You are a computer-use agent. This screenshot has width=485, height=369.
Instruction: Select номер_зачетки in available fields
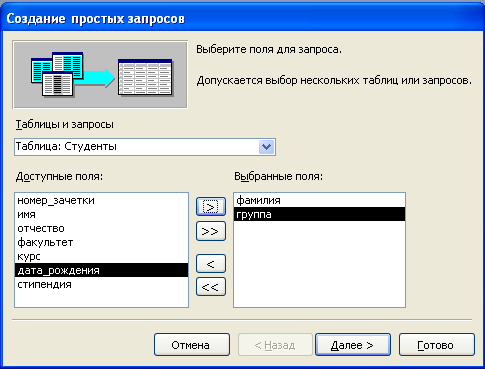click(x=101, y=200)
